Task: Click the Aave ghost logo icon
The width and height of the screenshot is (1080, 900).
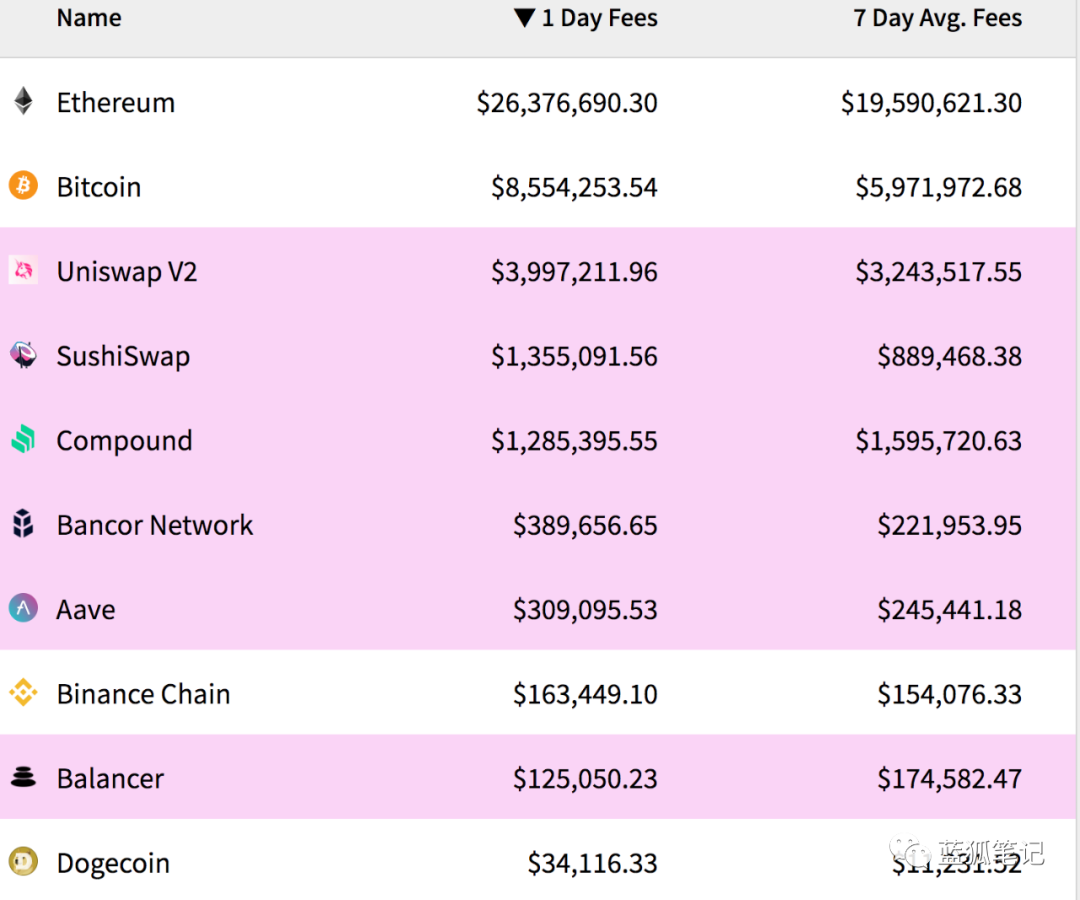Action: (x=23, y=608)
